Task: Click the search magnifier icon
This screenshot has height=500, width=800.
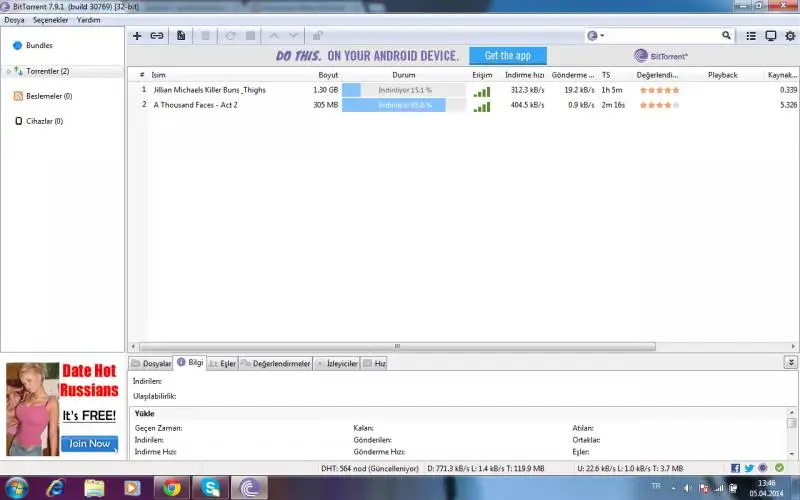Action: tap(727, 36)
